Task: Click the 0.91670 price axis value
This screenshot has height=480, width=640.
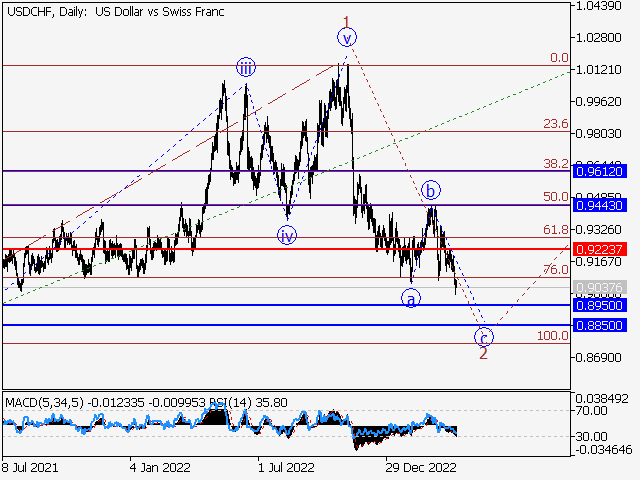Action: [x=598, y=261]
